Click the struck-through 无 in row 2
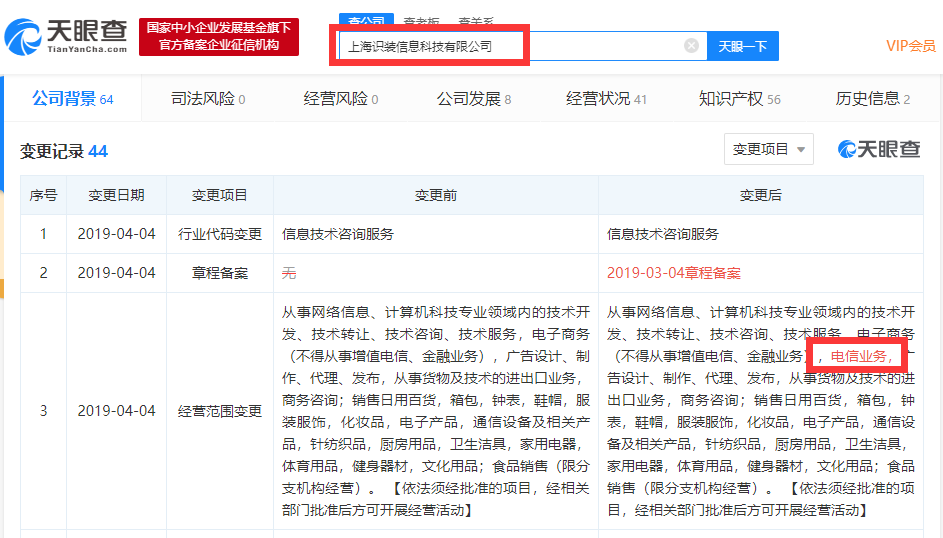Viewport: 943px width, 538px height. click(x=289, y=273)
